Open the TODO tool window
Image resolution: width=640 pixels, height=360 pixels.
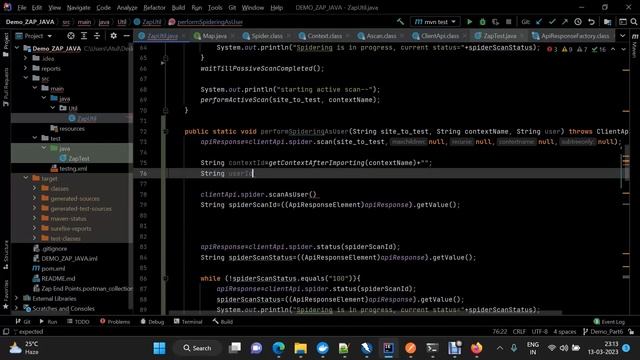coord(78,322)
